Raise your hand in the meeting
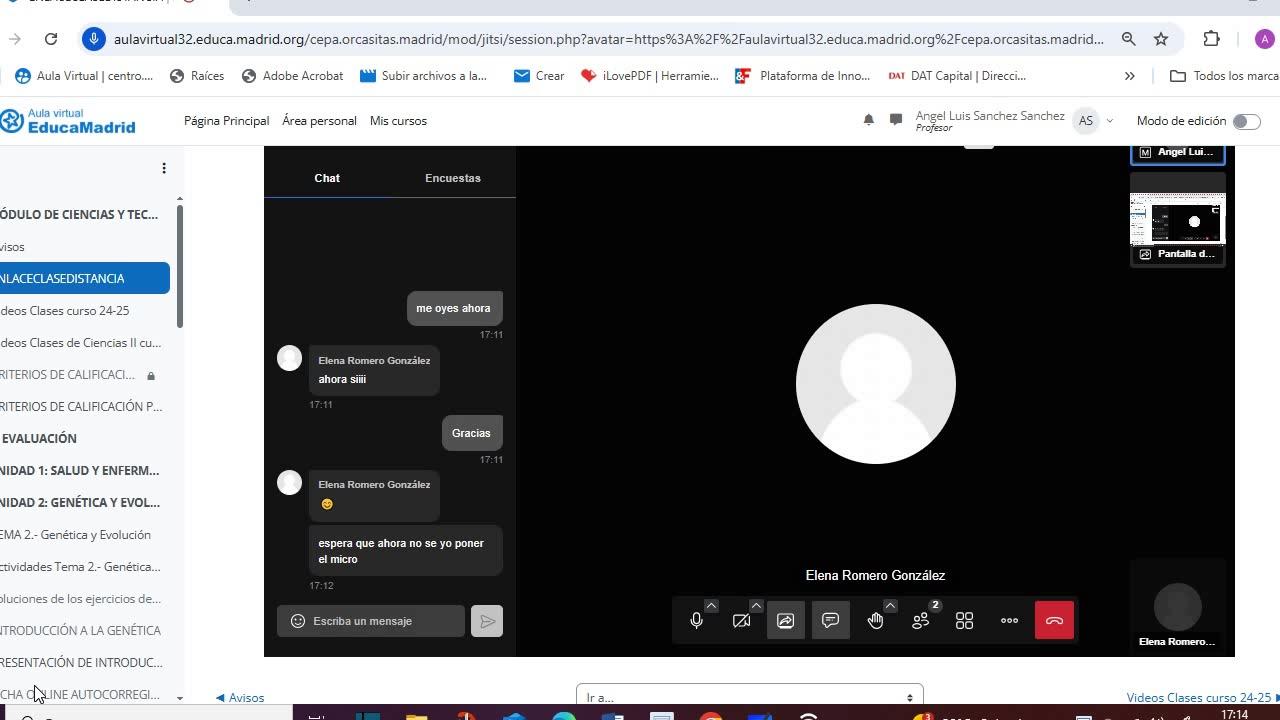Screen dimensions: 1280x720 tap(875, 621)
